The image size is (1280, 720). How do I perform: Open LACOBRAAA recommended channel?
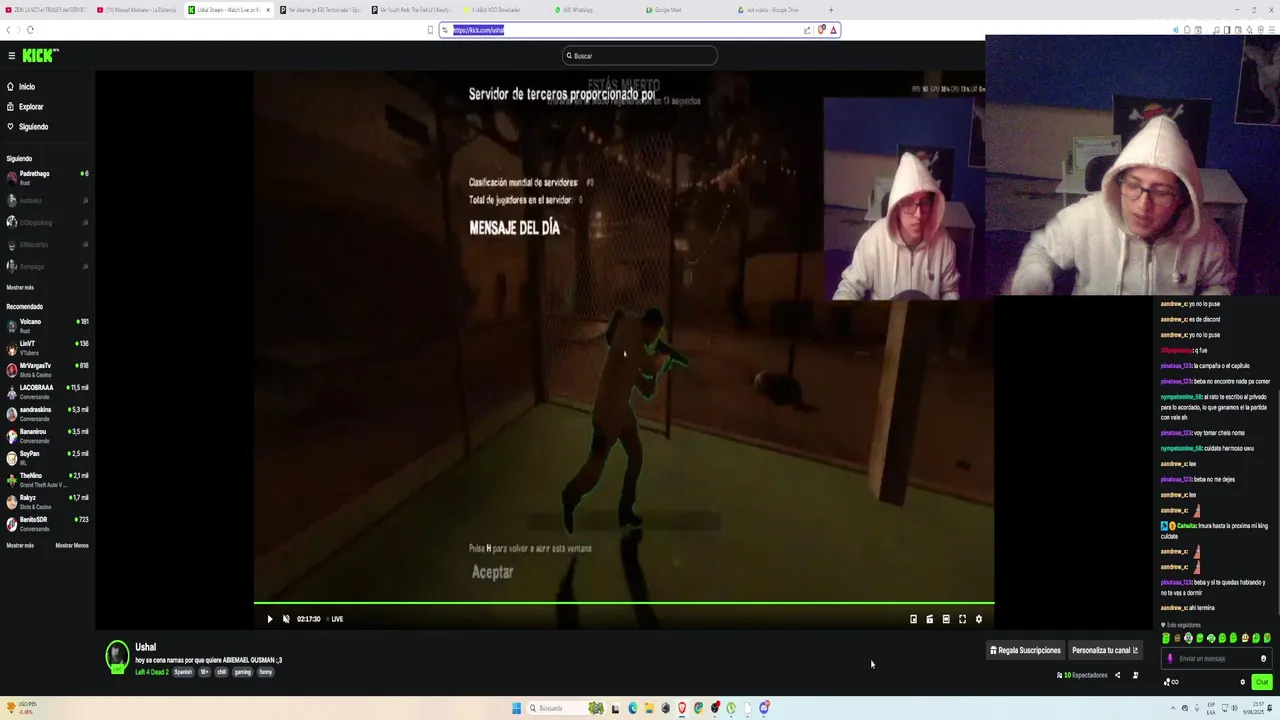tap(47, 392)
